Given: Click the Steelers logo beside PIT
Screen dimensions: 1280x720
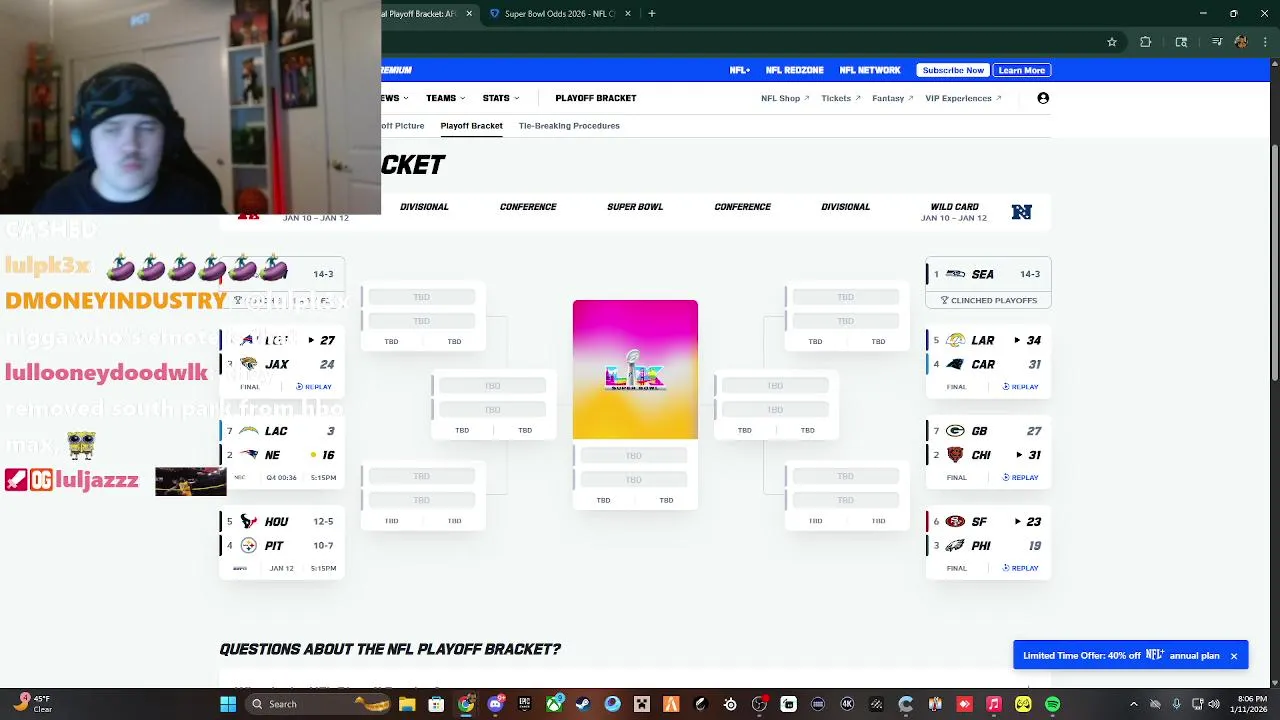Looking at the screenshot, I should [248, 545].
